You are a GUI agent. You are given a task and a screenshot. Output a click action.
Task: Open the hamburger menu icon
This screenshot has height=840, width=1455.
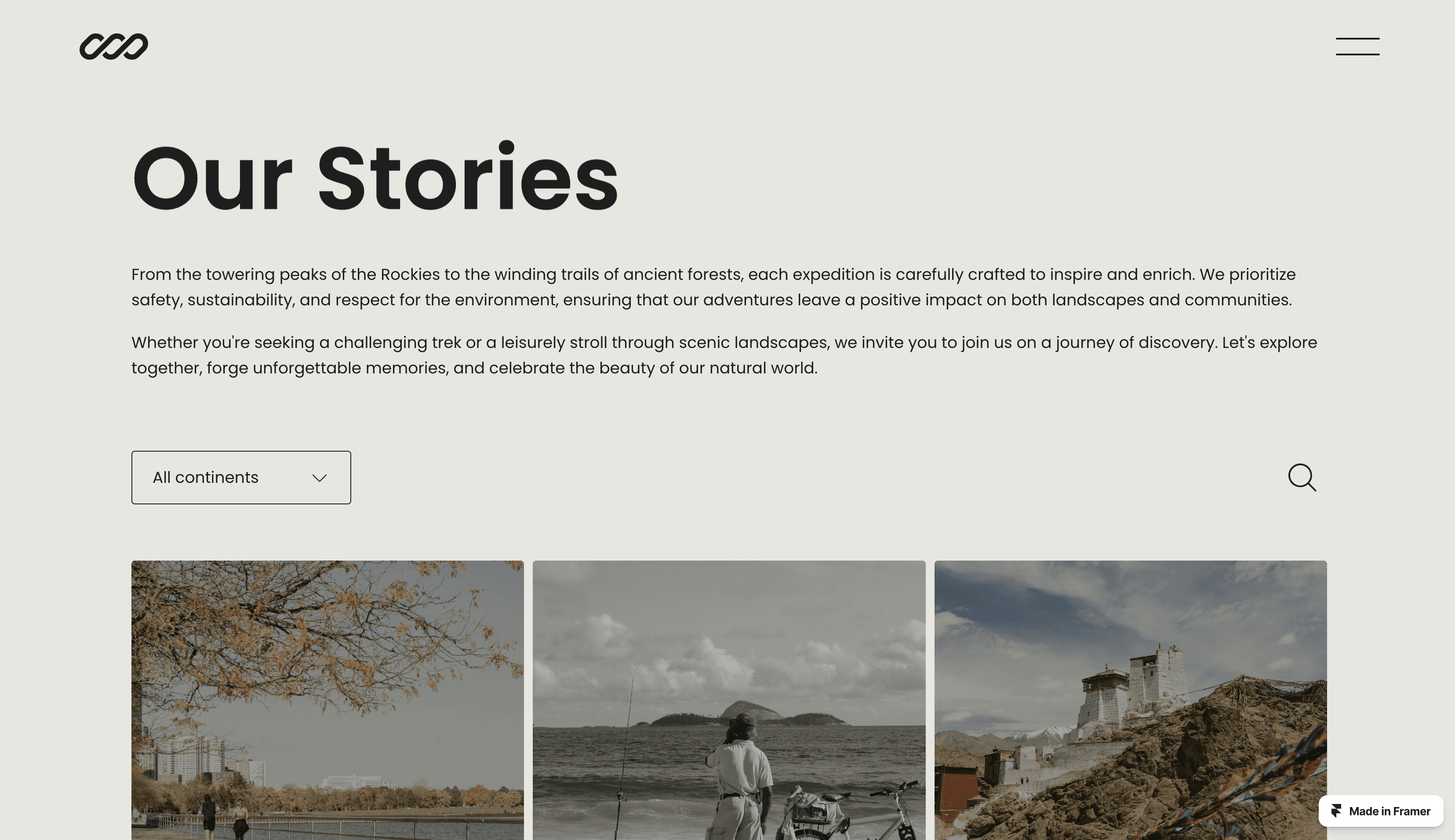tap(1357, 47)
